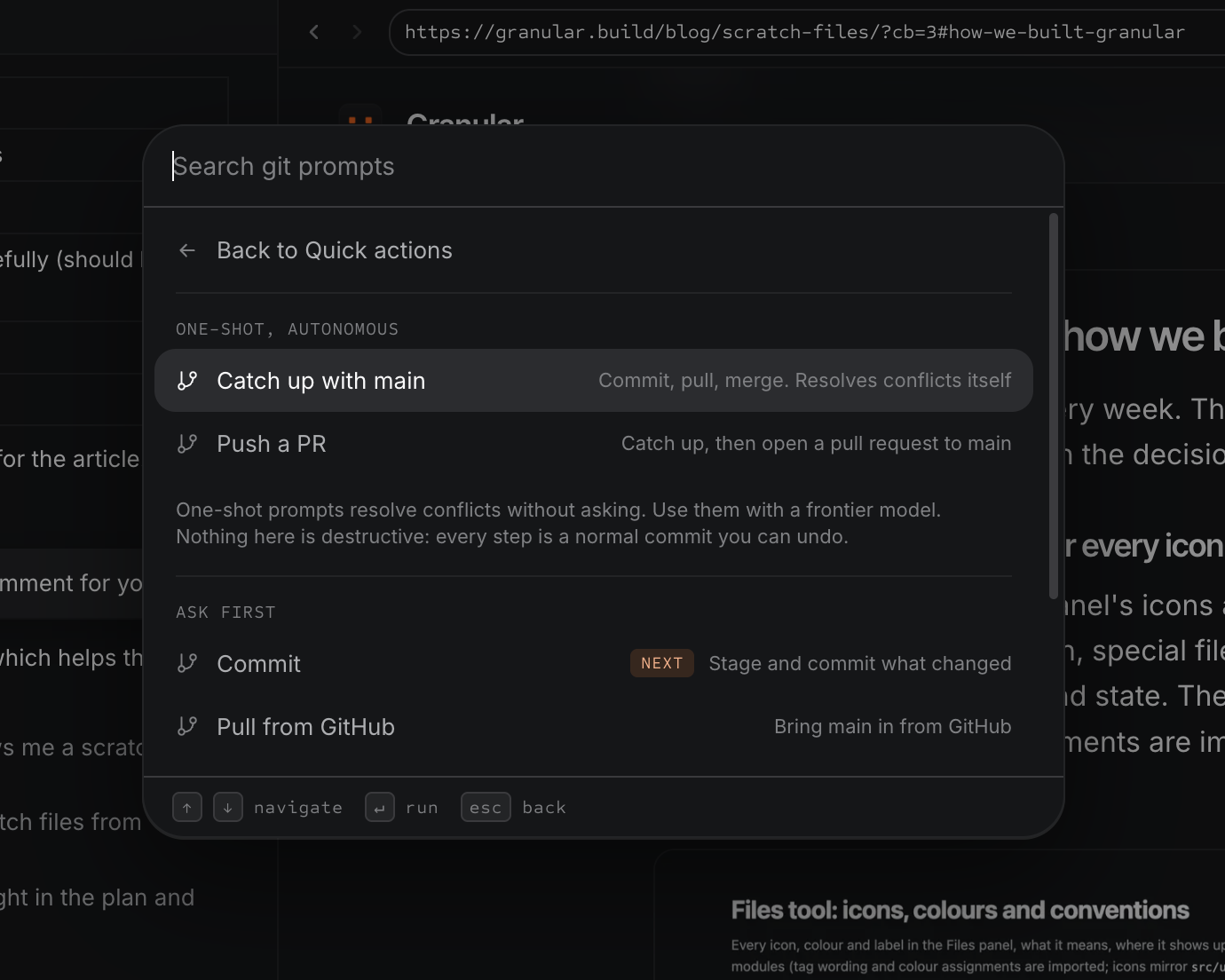Go back to Quick actions
Image resolution: width=1225 pixels, height=980 pixels.
click(593, 250)
